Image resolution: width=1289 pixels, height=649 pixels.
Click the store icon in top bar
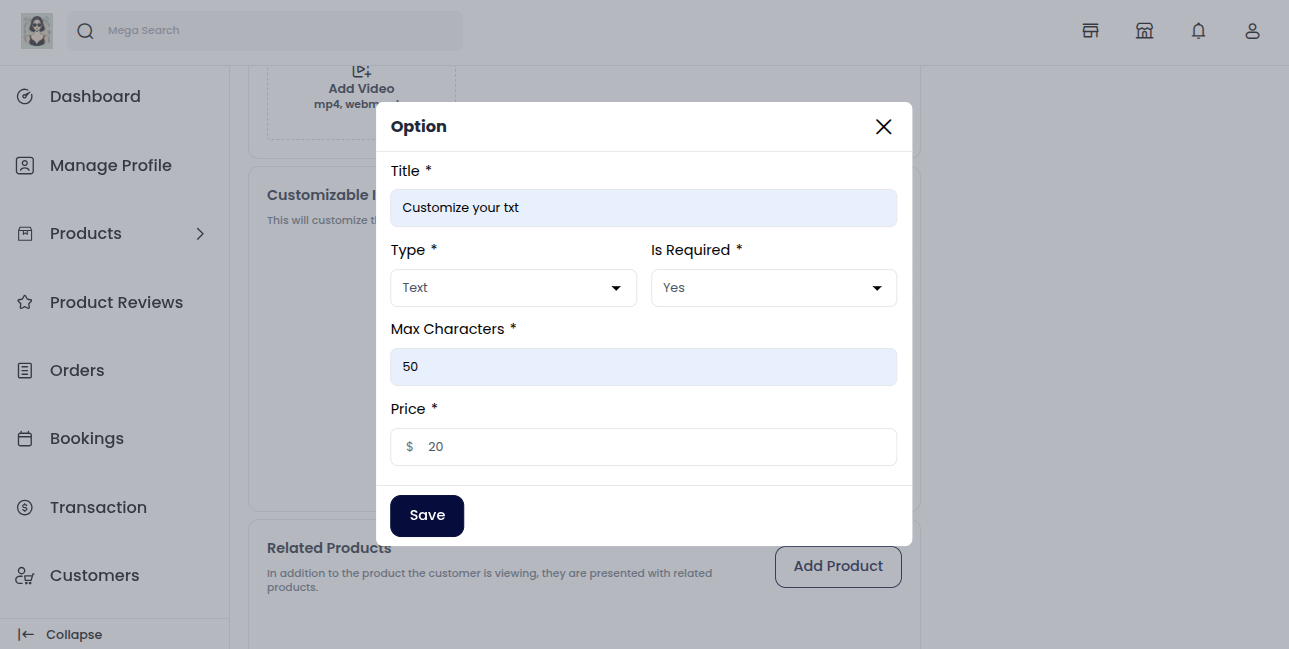click(x=1091, y=31)
